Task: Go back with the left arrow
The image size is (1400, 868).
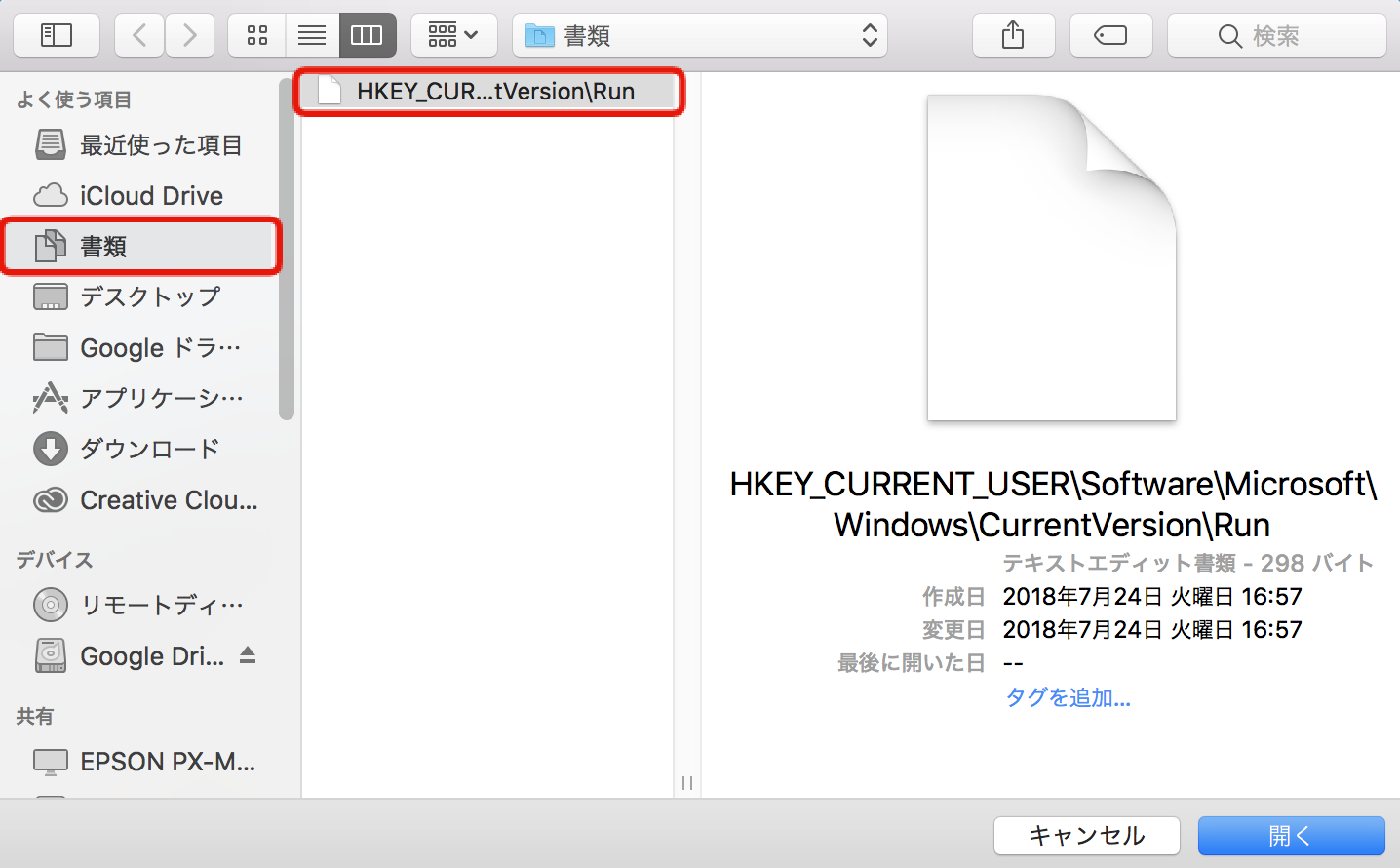Action: pos(139,36)
